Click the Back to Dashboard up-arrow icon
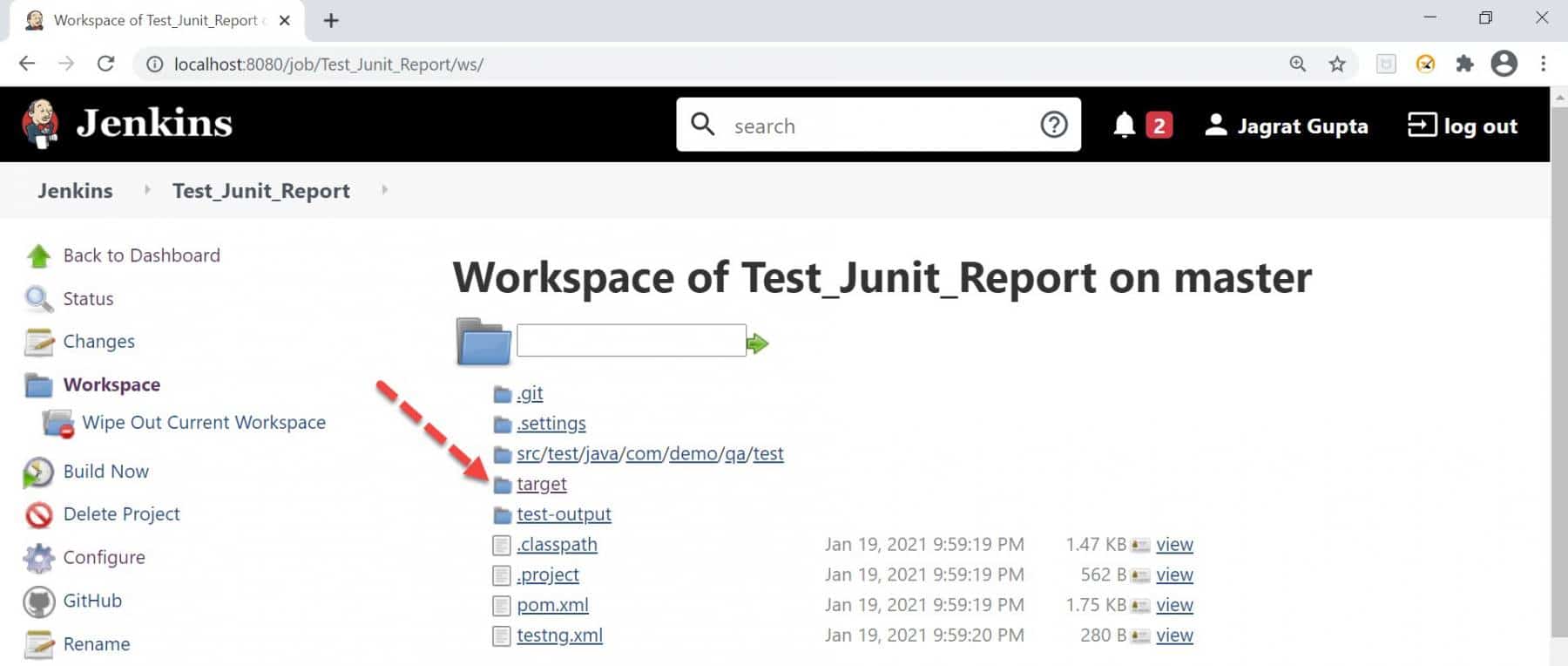 click(38, 255)
